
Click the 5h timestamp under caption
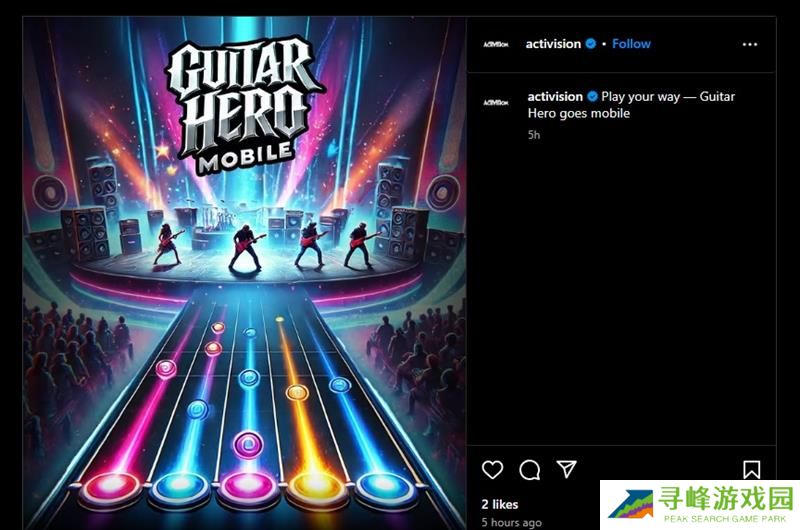tap(534, 135)
